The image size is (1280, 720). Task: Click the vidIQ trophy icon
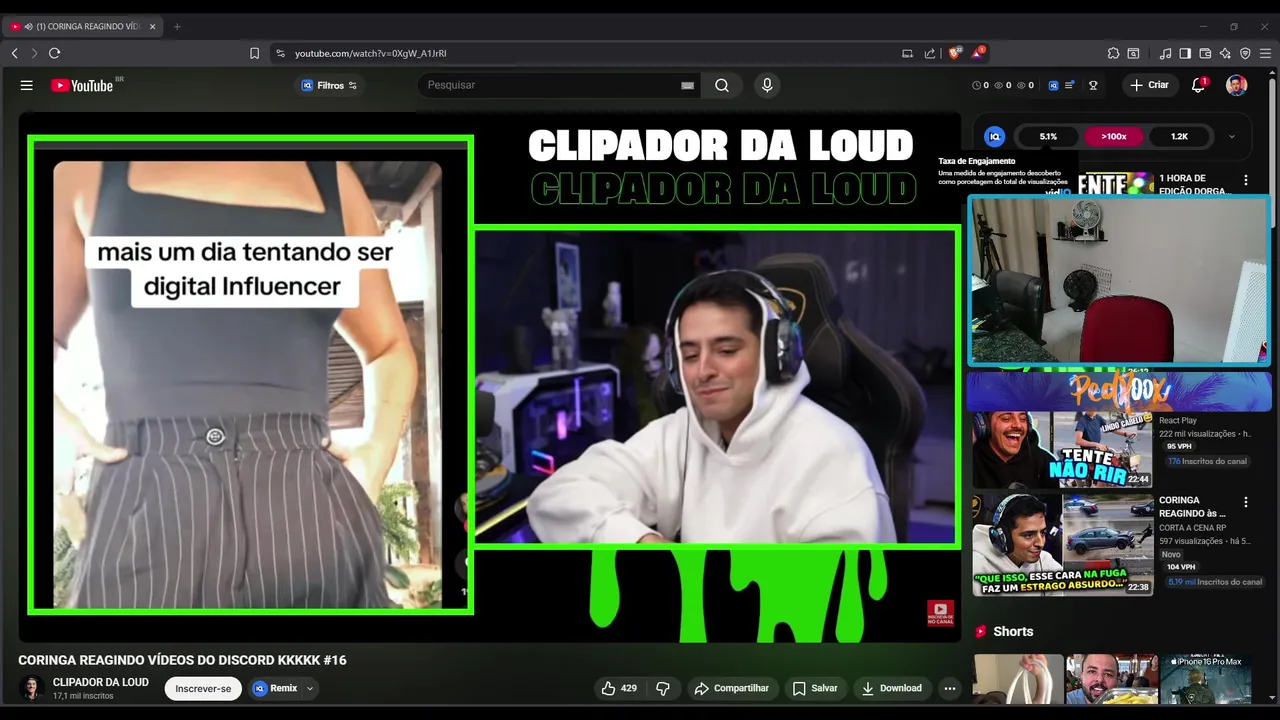tap(1093, 85)
